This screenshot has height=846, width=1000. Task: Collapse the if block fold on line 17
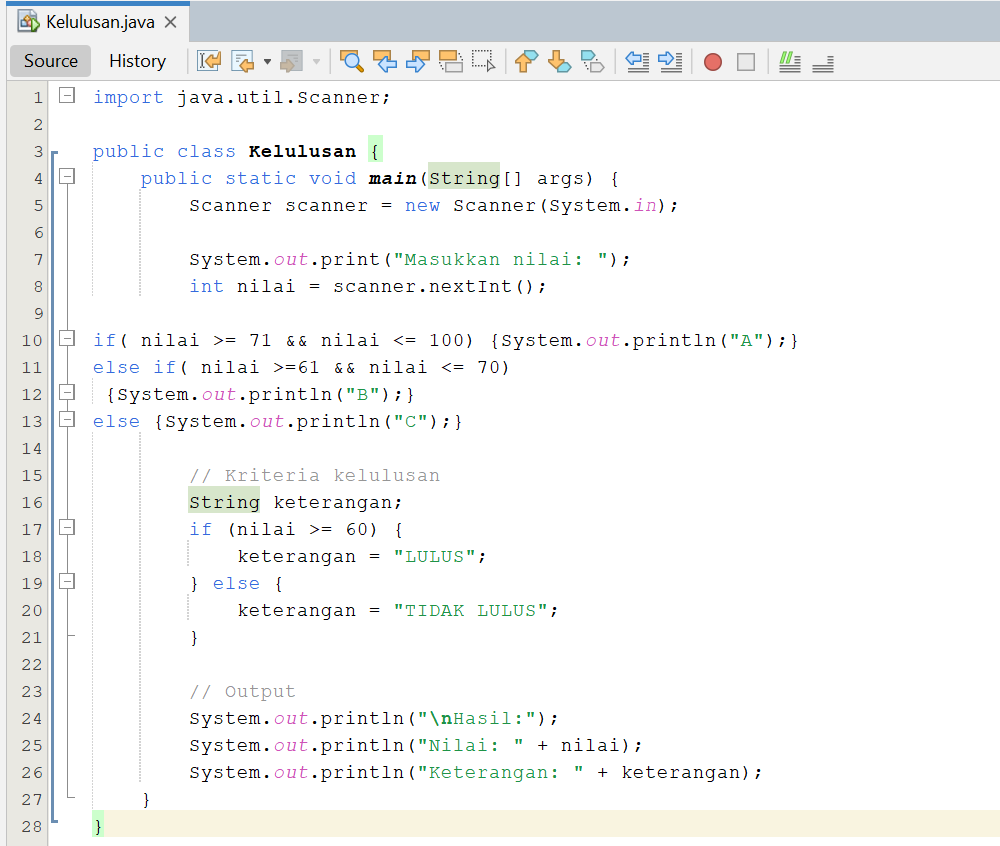point(66,528)
